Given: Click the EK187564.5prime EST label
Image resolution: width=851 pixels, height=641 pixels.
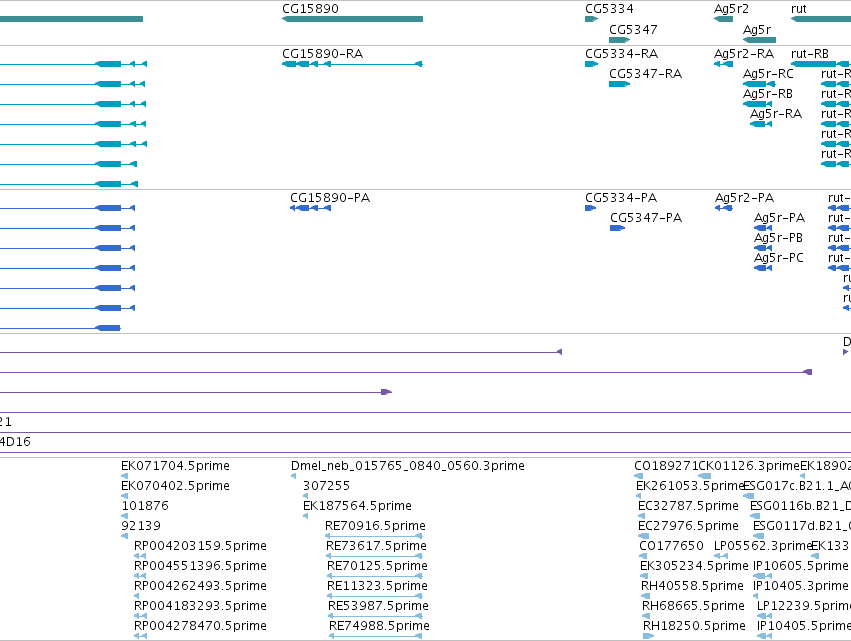Looking at the screenshot, I should point(357,506).
